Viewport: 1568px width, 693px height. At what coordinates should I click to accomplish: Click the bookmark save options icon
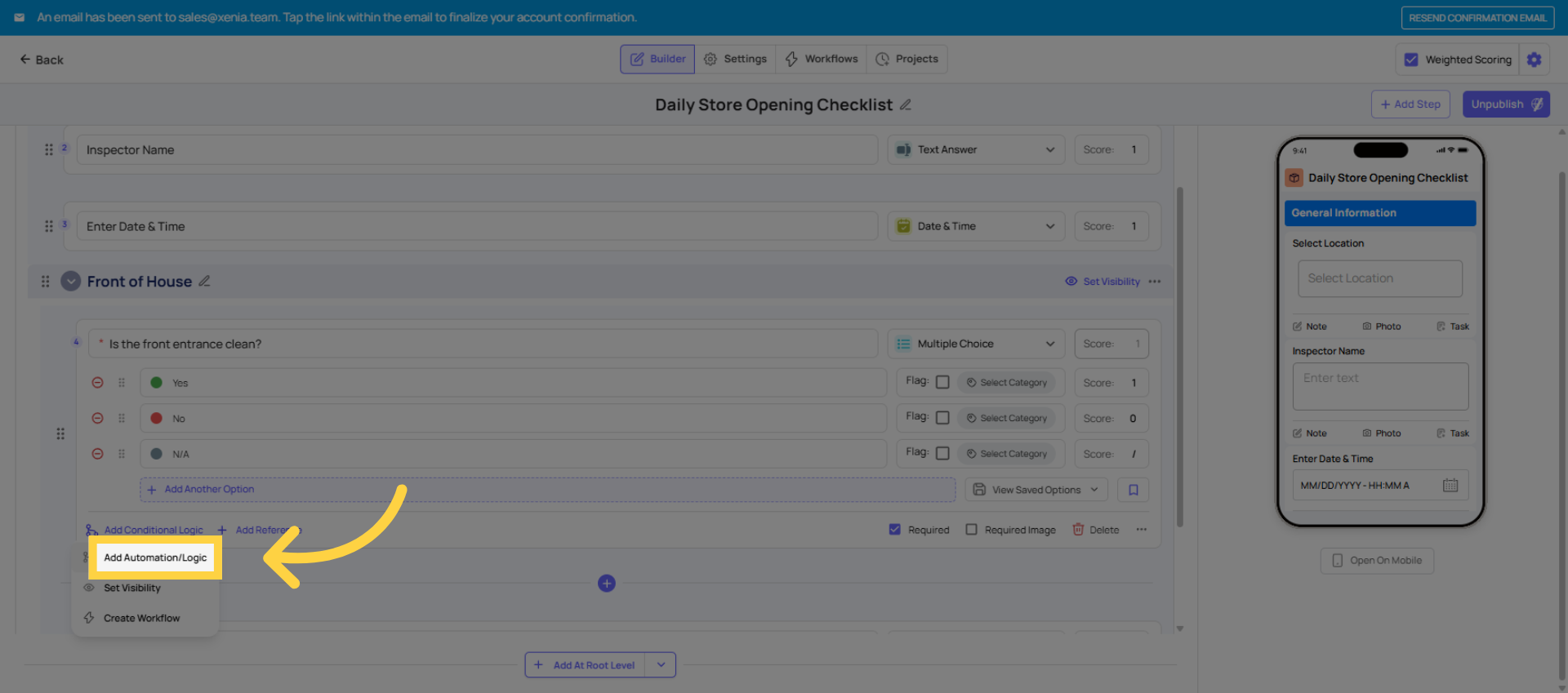1134,490
